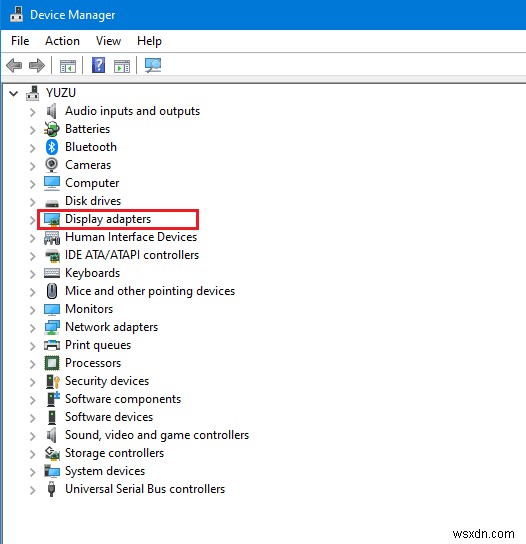Expand the System devices chevron
526x544 pixels.
pyautogui.click(x=33, y=472)
